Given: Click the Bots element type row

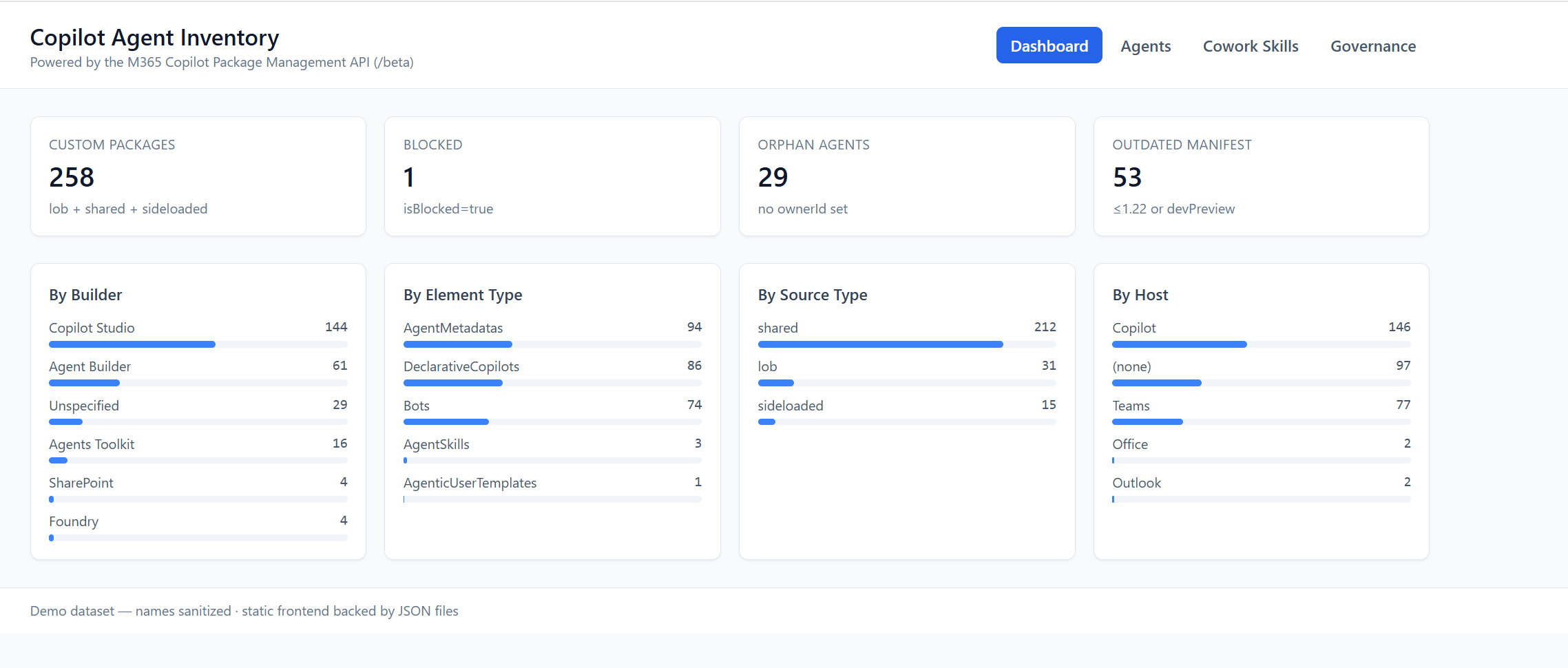Looking at the screenshot, I should [552, 412].
